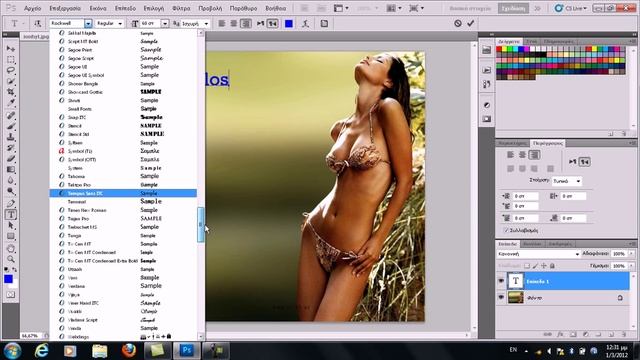Viewport: 640px width, 360px height.
Task: Open the Επεξεργασία menu
Action: coord(65,8)
